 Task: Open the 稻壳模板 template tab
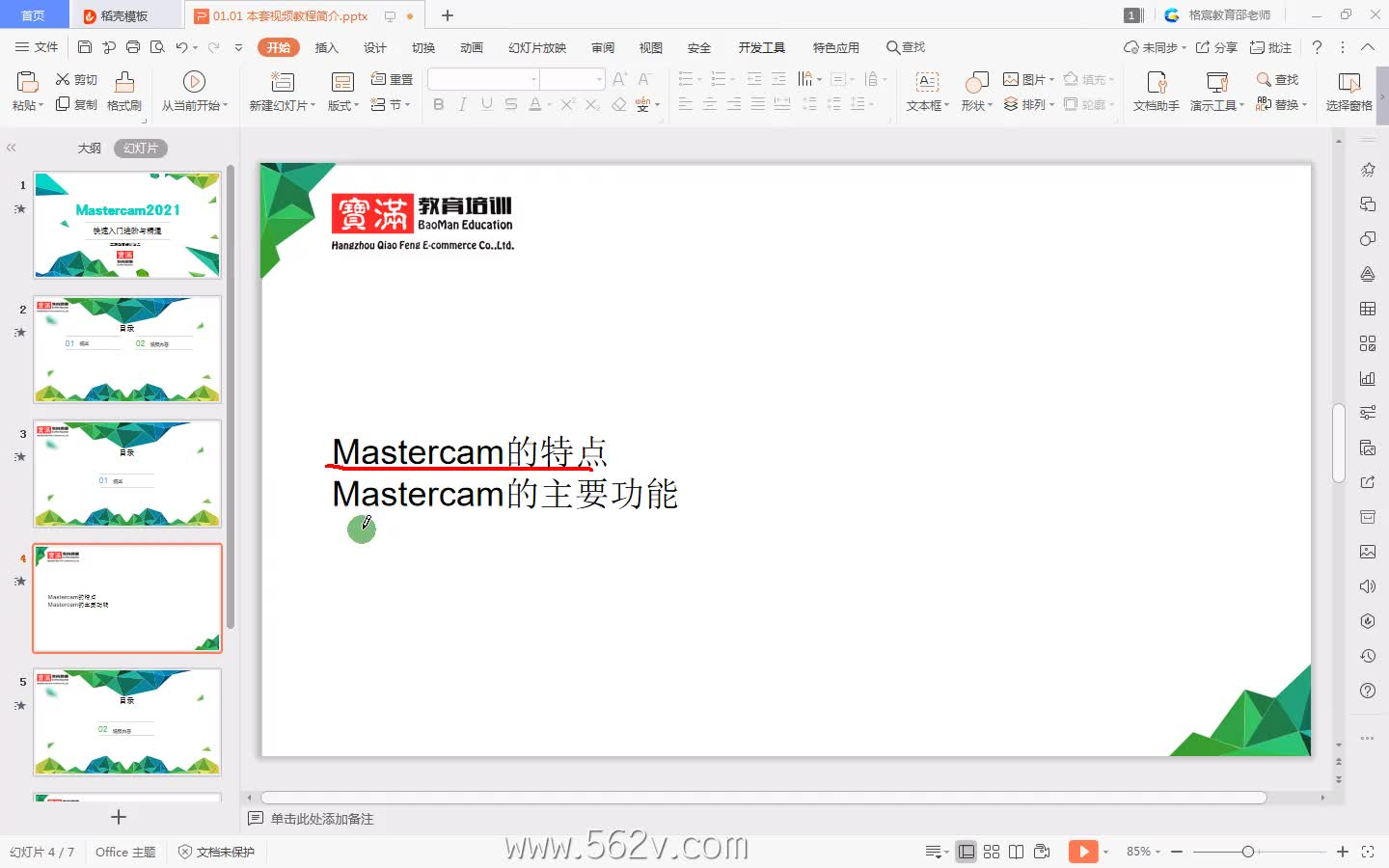tap(124, 15)
